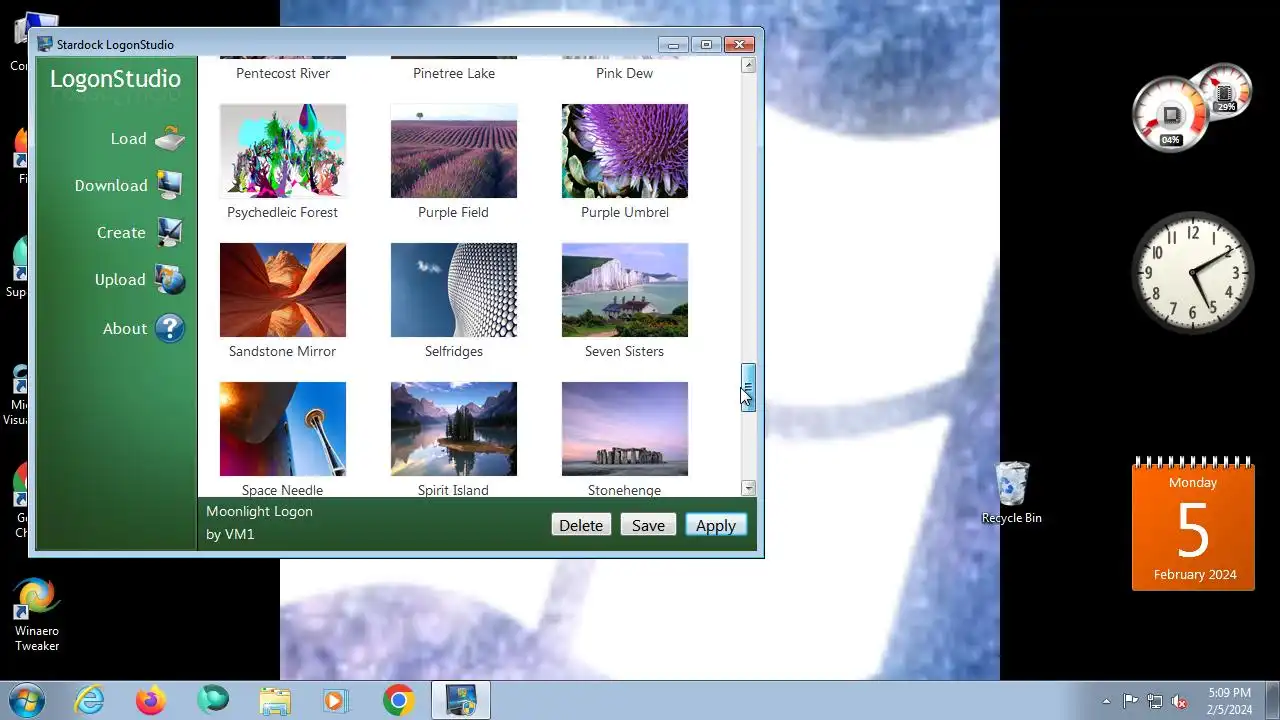
Task: Open the Winaero Tweaker desktop shortcut
Action: [x=37, y=614]
